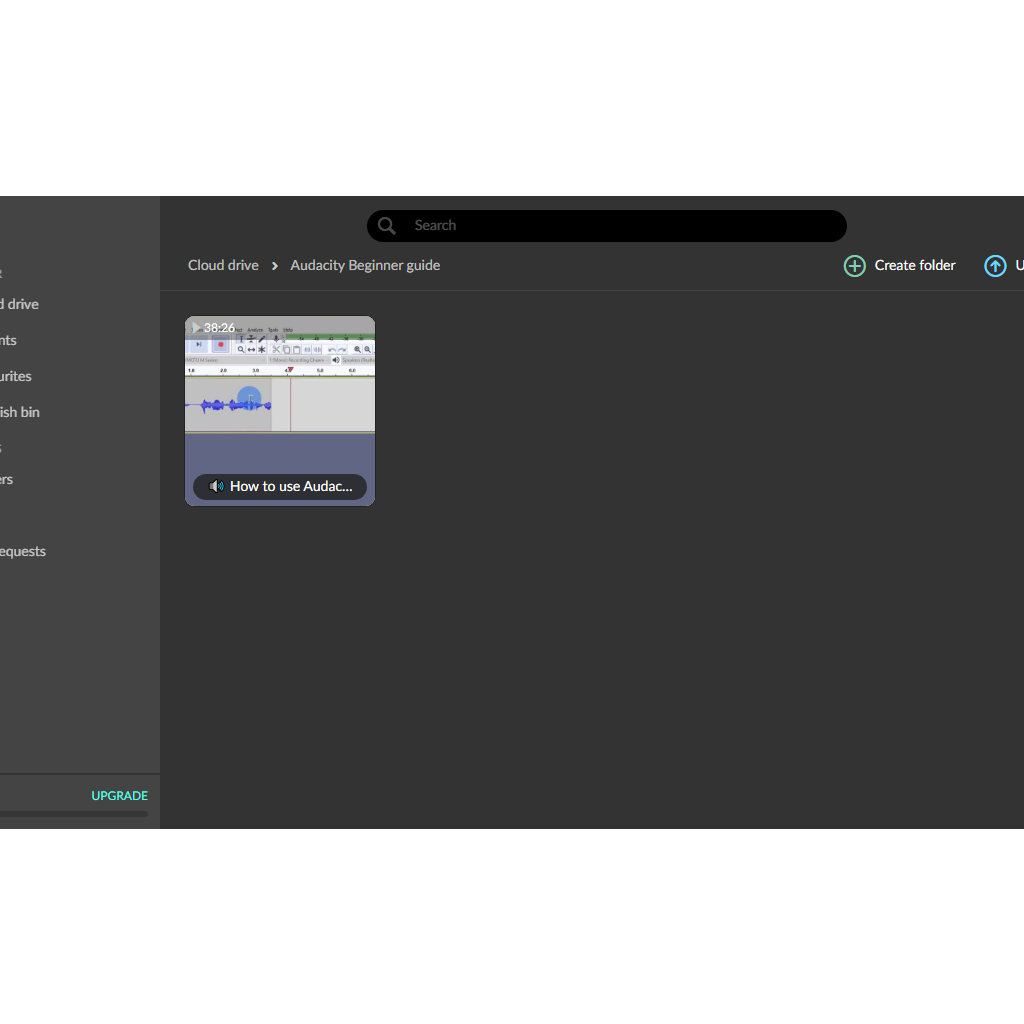1024x1024 pixels.
Task: Click the How to use Audac... file name label
Action: pyautogui.click(x=291, y=487)
